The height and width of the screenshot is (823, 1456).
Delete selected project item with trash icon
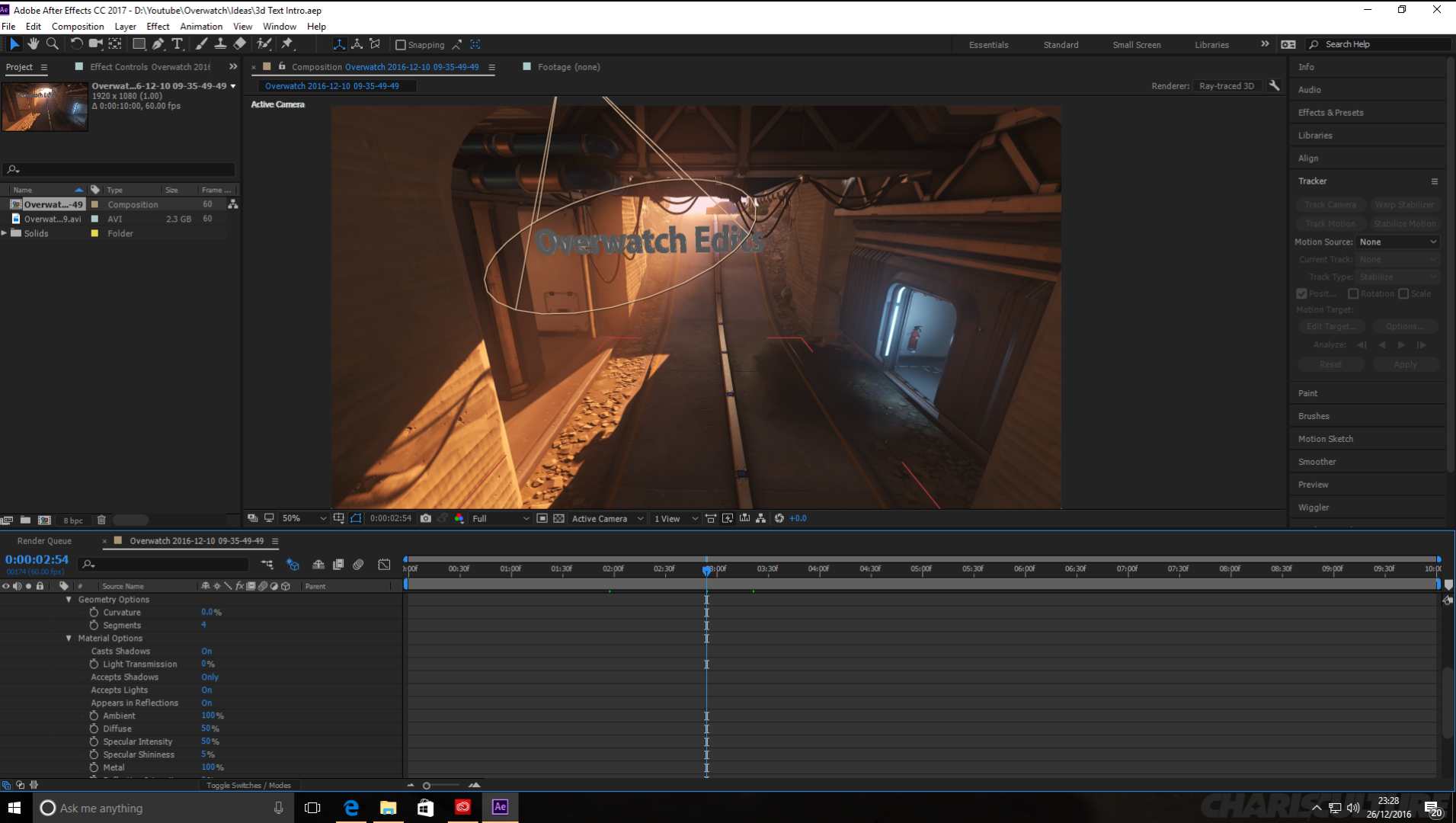(x=101, y=520)
